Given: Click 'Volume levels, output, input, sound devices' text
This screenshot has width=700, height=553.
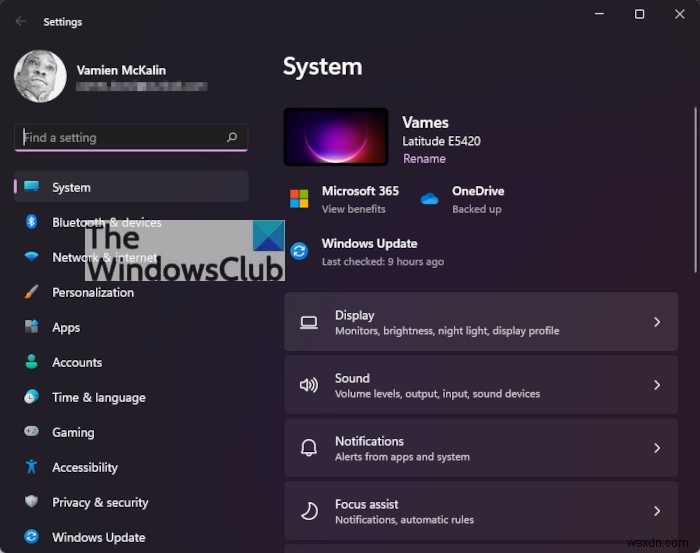Looking at the screenshot, I should (x=437, y=394).
